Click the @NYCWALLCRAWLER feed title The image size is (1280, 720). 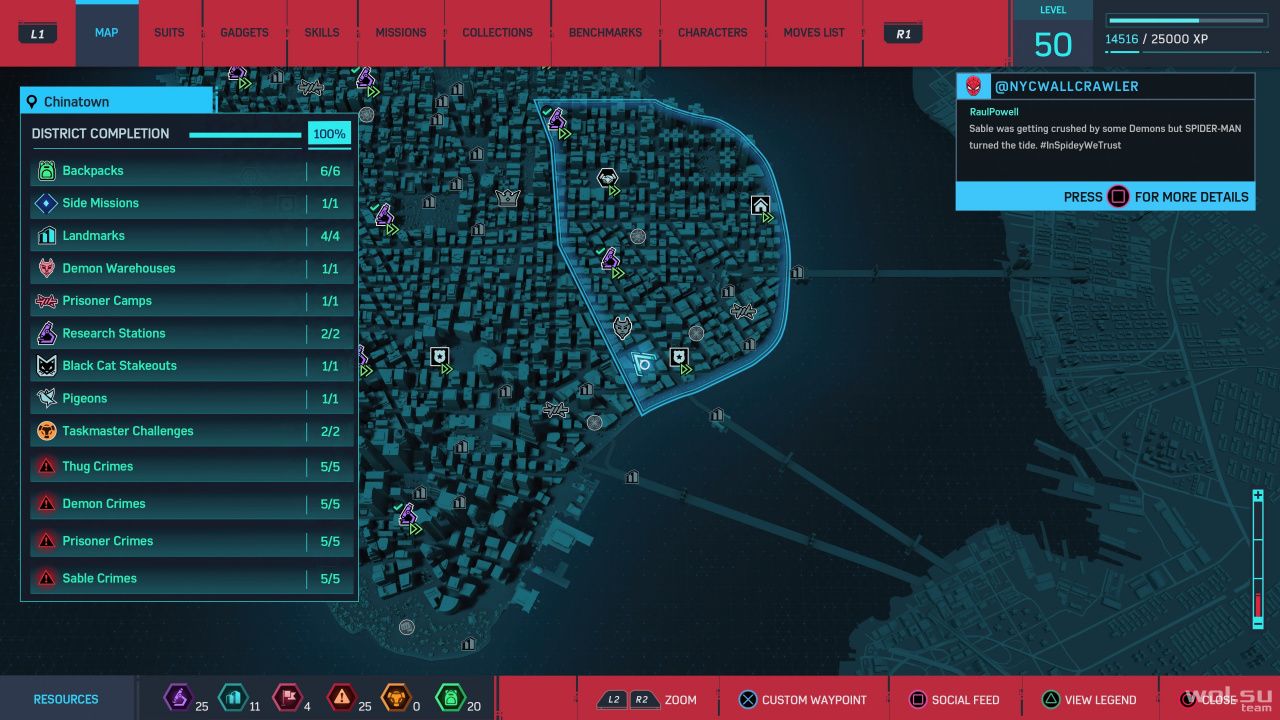[1066, 87]
